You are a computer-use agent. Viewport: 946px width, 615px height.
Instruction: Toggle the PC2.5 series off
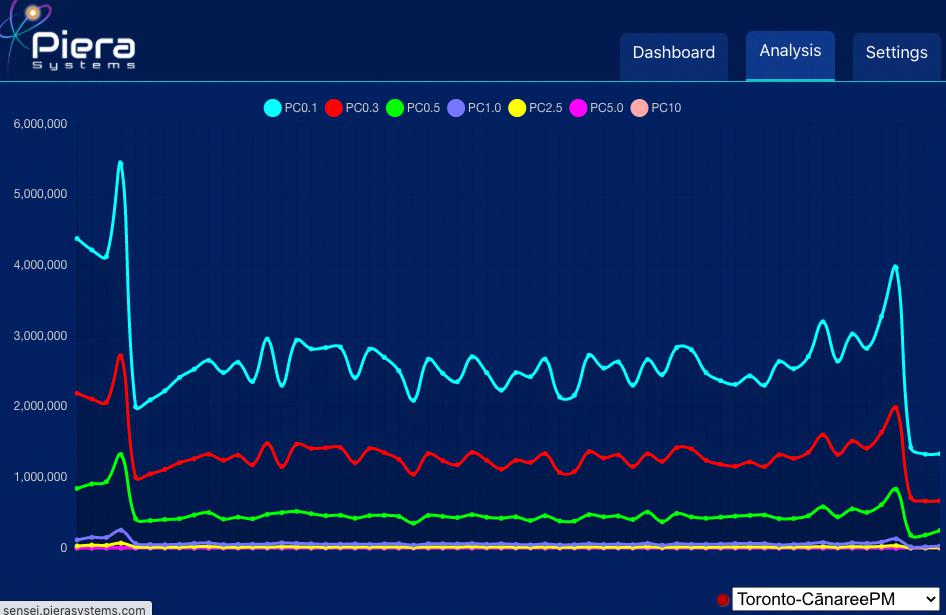tap(537, 108)
